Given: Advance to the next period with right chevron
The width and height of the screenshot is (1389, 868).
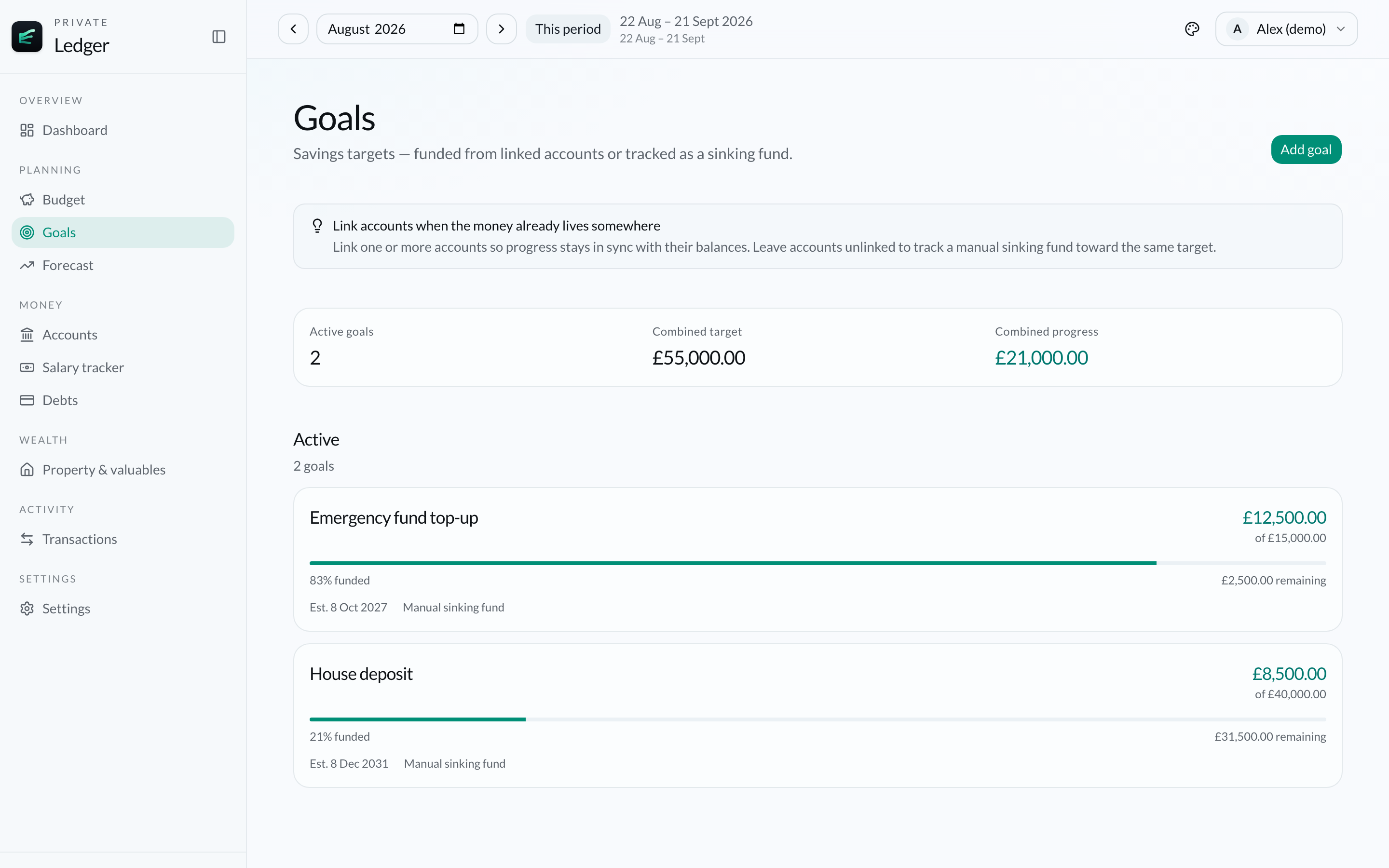Looking at the screenshot, I should tap(501, 29).
